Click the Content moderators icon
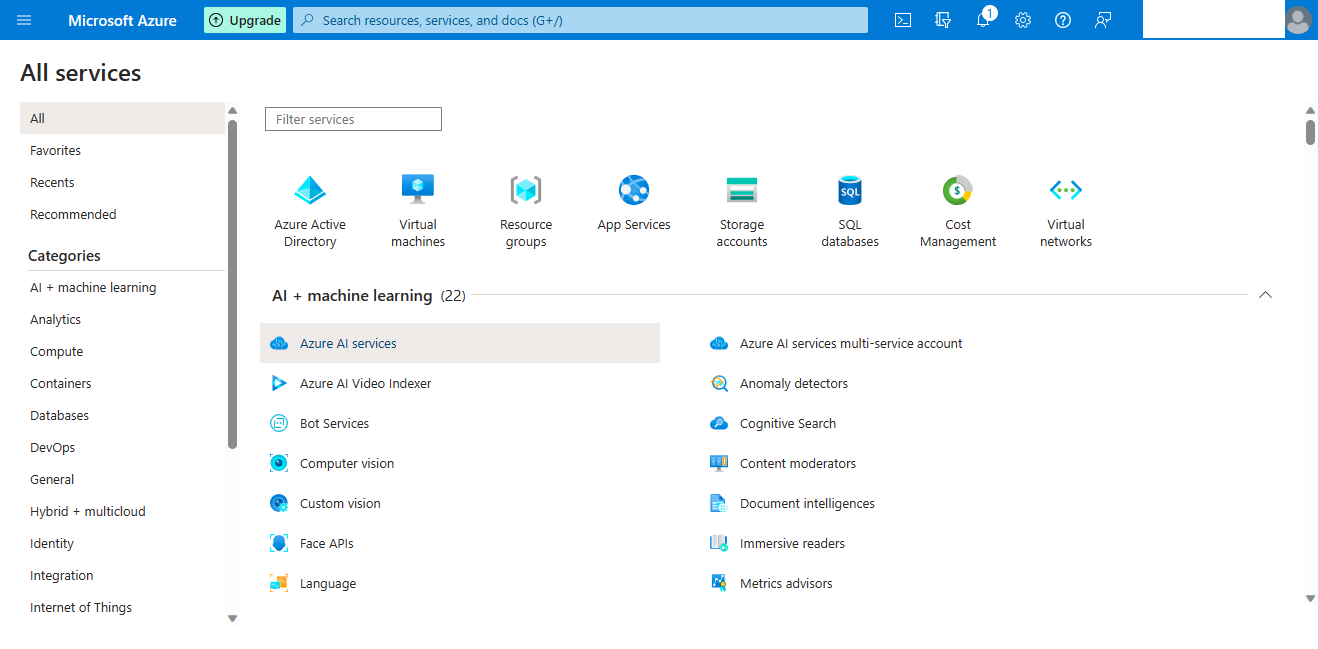This screenshot has width=1318, height=649. 719,463
